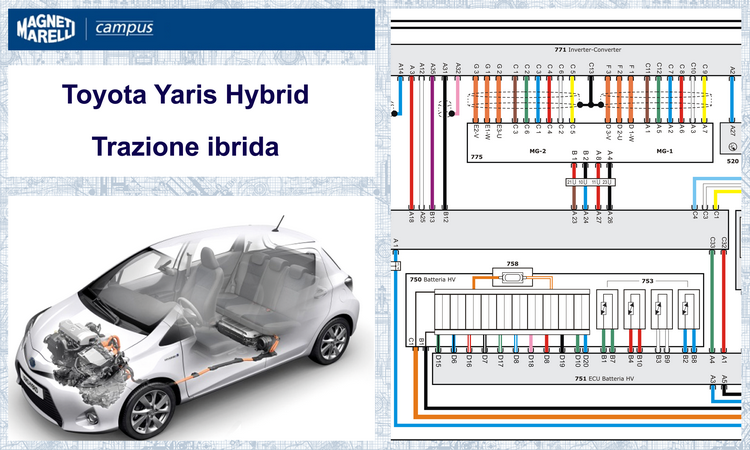Image resolution: width=750 pixels, height=450 pixels.
Task: Click pin label 'A26'
Action: pyautogui.click(x=610, y=217)
